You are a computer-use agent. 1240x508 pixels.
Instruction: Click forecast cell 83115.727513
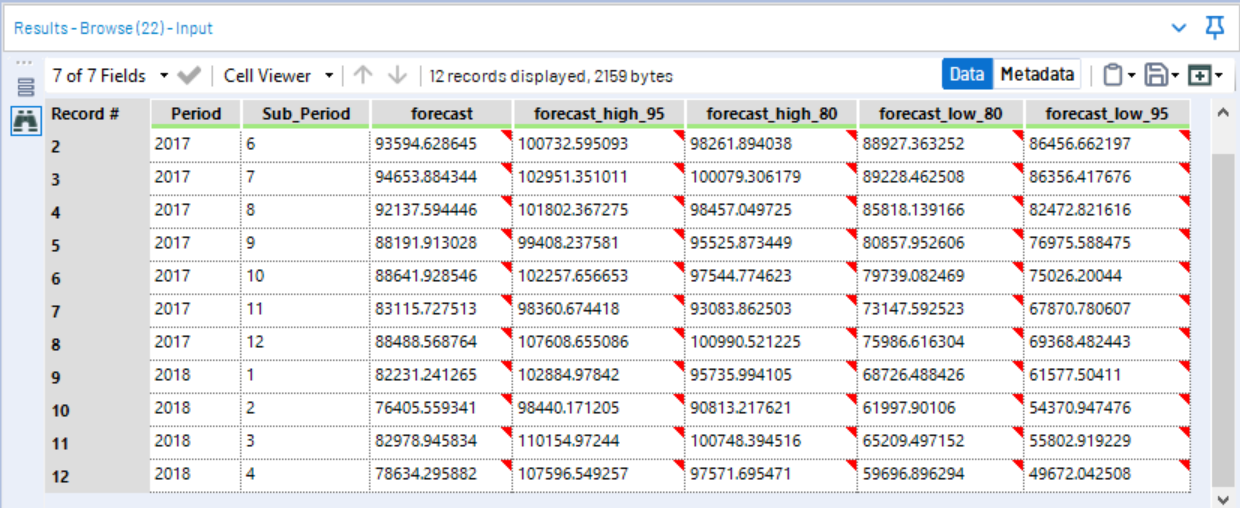click(x=441, y=310)
